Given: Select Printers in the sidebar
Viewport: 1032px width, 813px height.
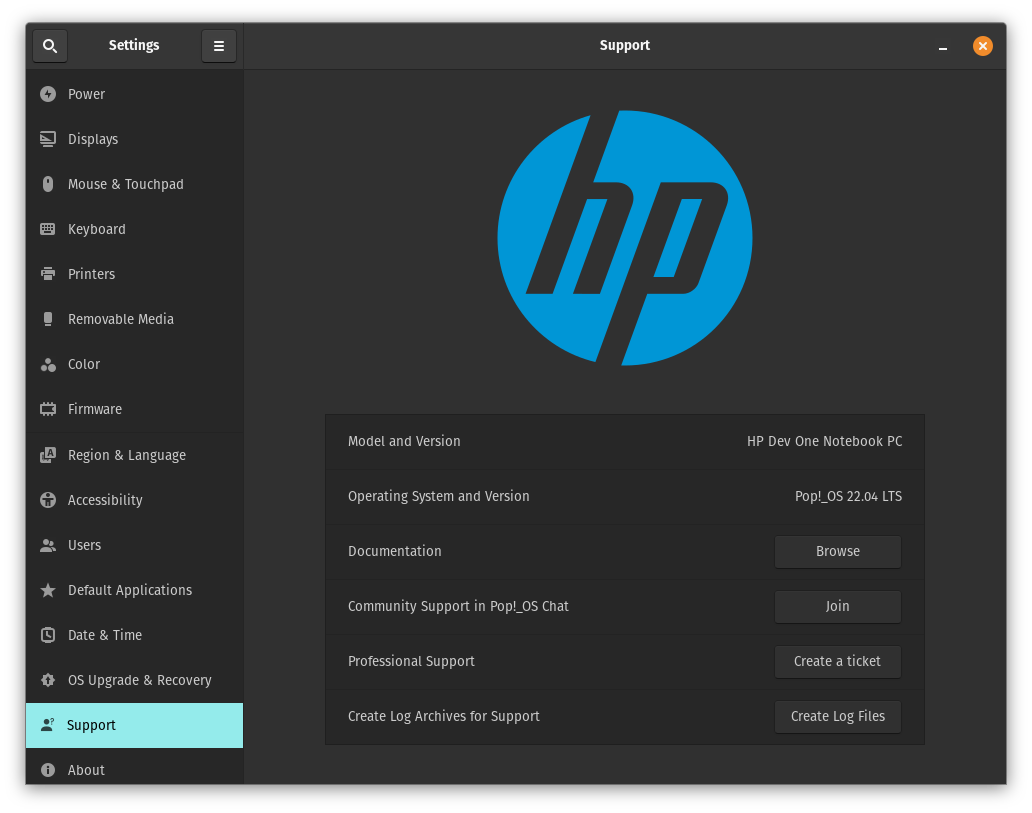Looking at the screenshot, I should point(91,274).
